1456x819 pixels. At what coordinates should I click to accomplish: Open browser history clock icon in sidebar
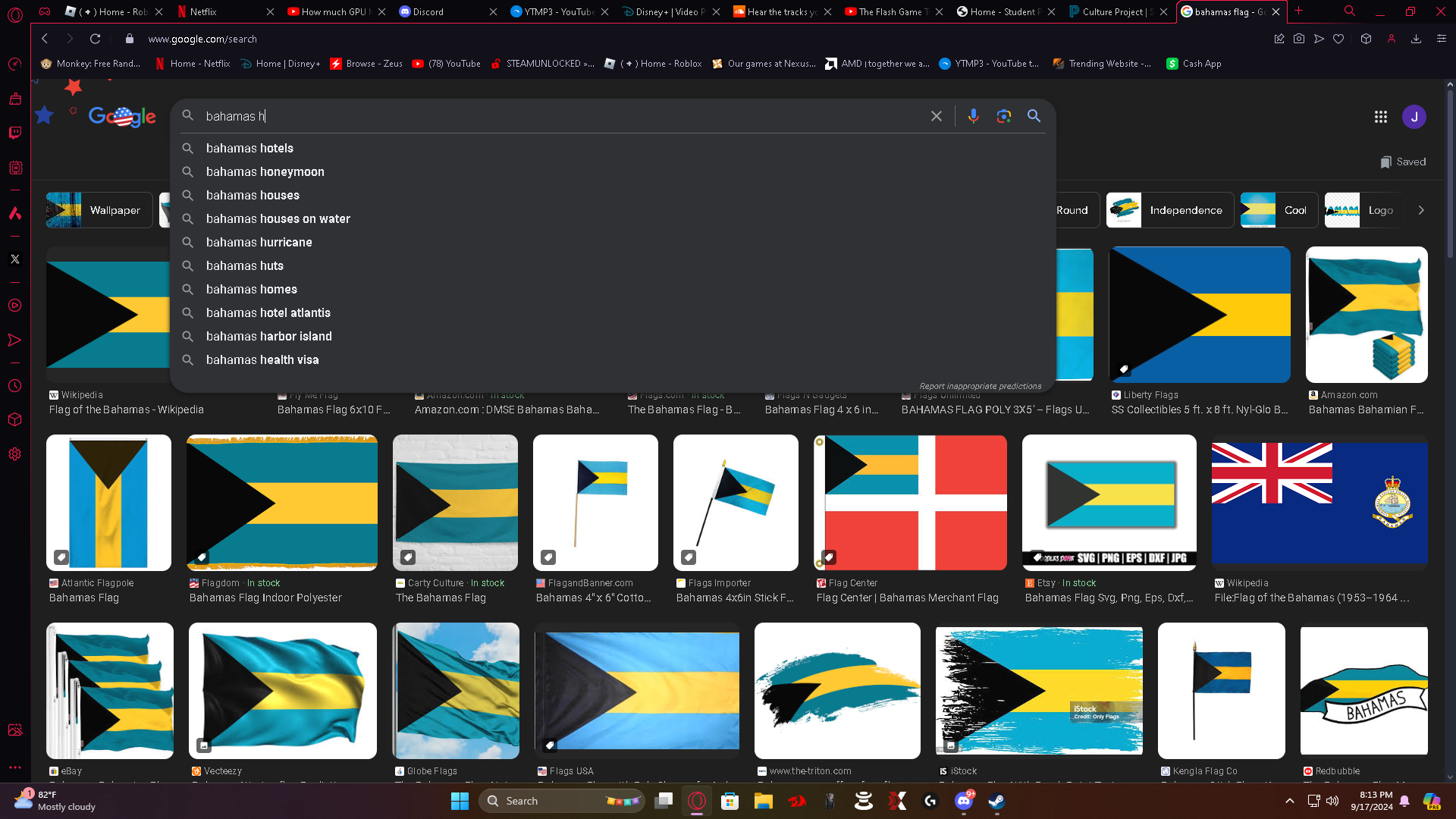(x=14, y=386)
